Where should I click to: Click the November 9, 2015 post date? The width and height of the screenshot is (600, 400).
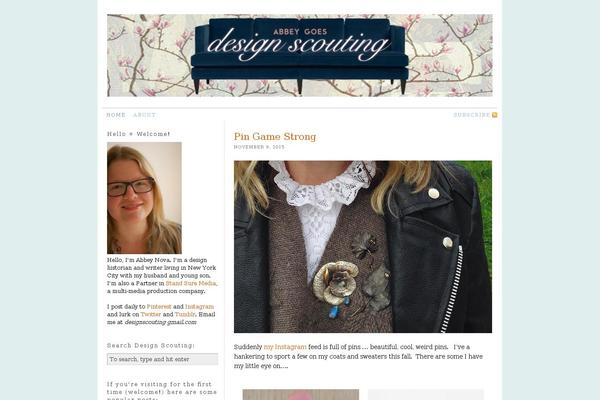259,147
